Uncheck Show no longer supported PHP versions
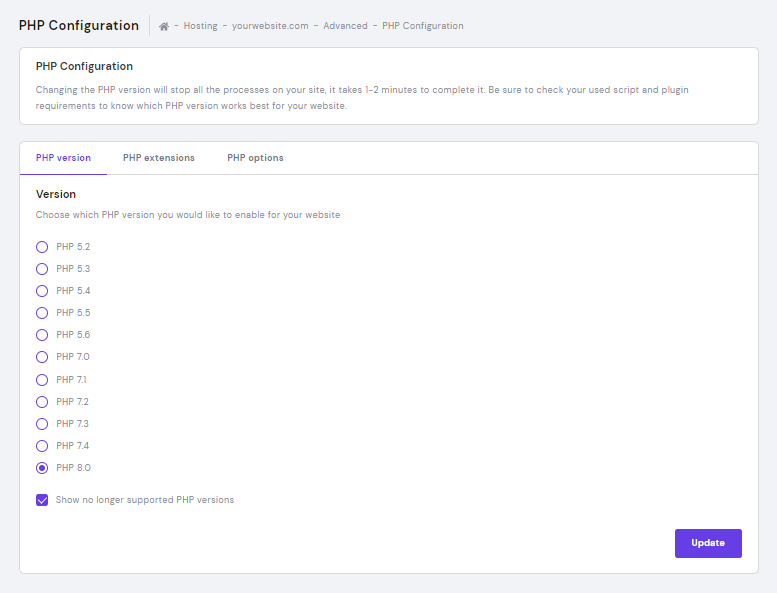The image size is (777, 593). tap(42, 500)
